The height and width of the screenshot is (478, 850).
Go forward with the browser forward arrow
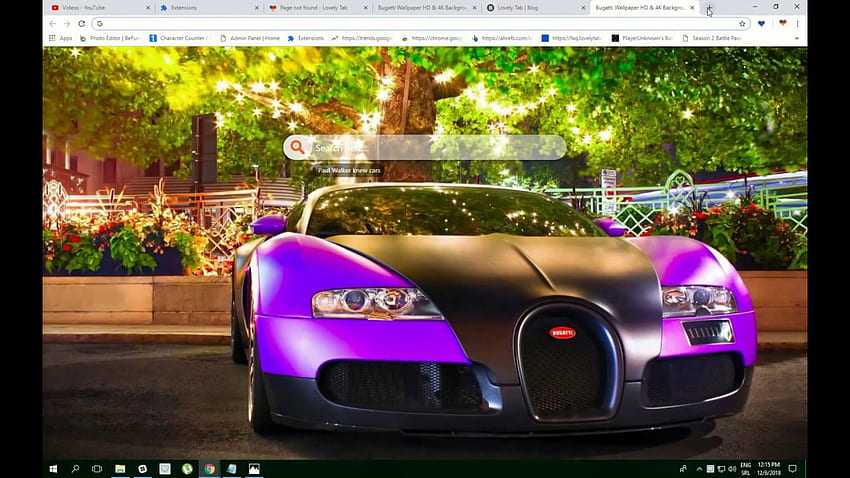[67, 24]
